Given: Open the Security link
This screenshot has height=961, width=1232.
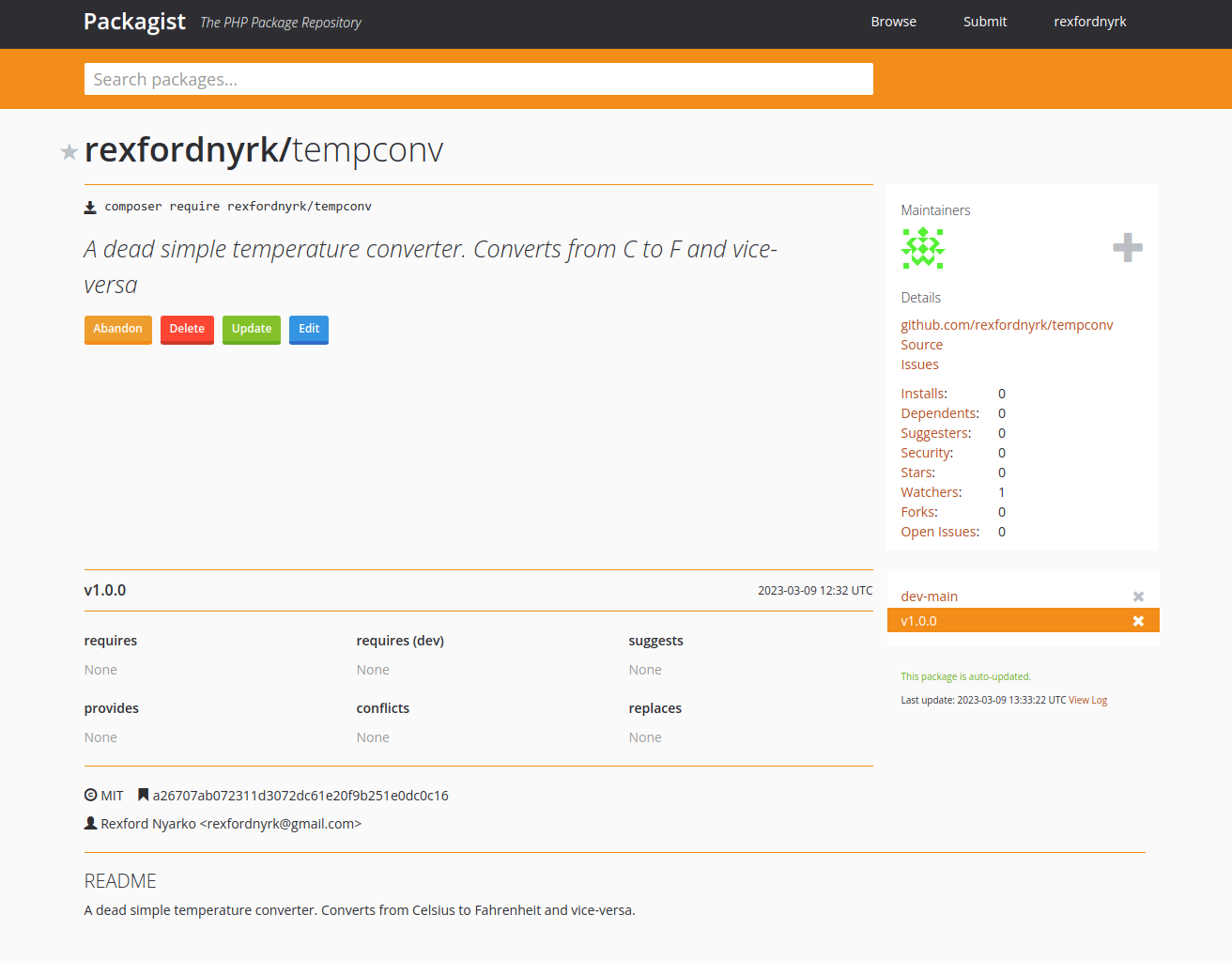Looking at the screenshot, I should [x=927, y=453].
